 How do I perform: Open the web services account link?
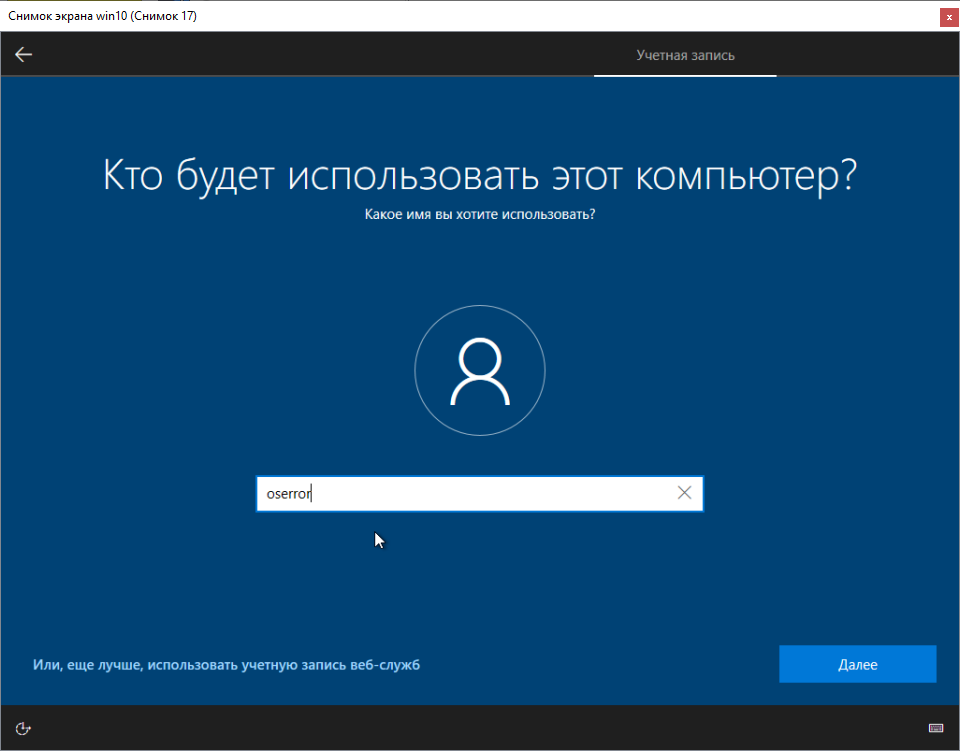pyautogui.click(x=227, y=665)
